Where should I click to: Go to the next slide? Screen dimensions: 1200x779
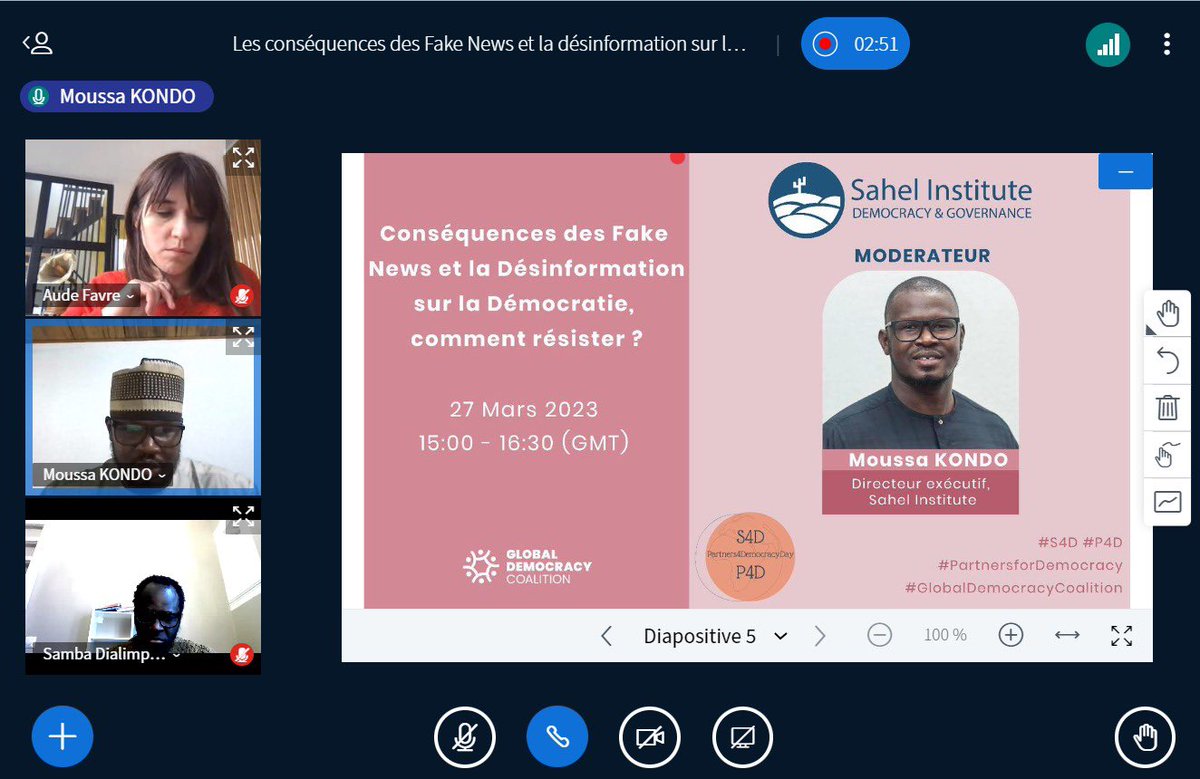click(820, 636)
